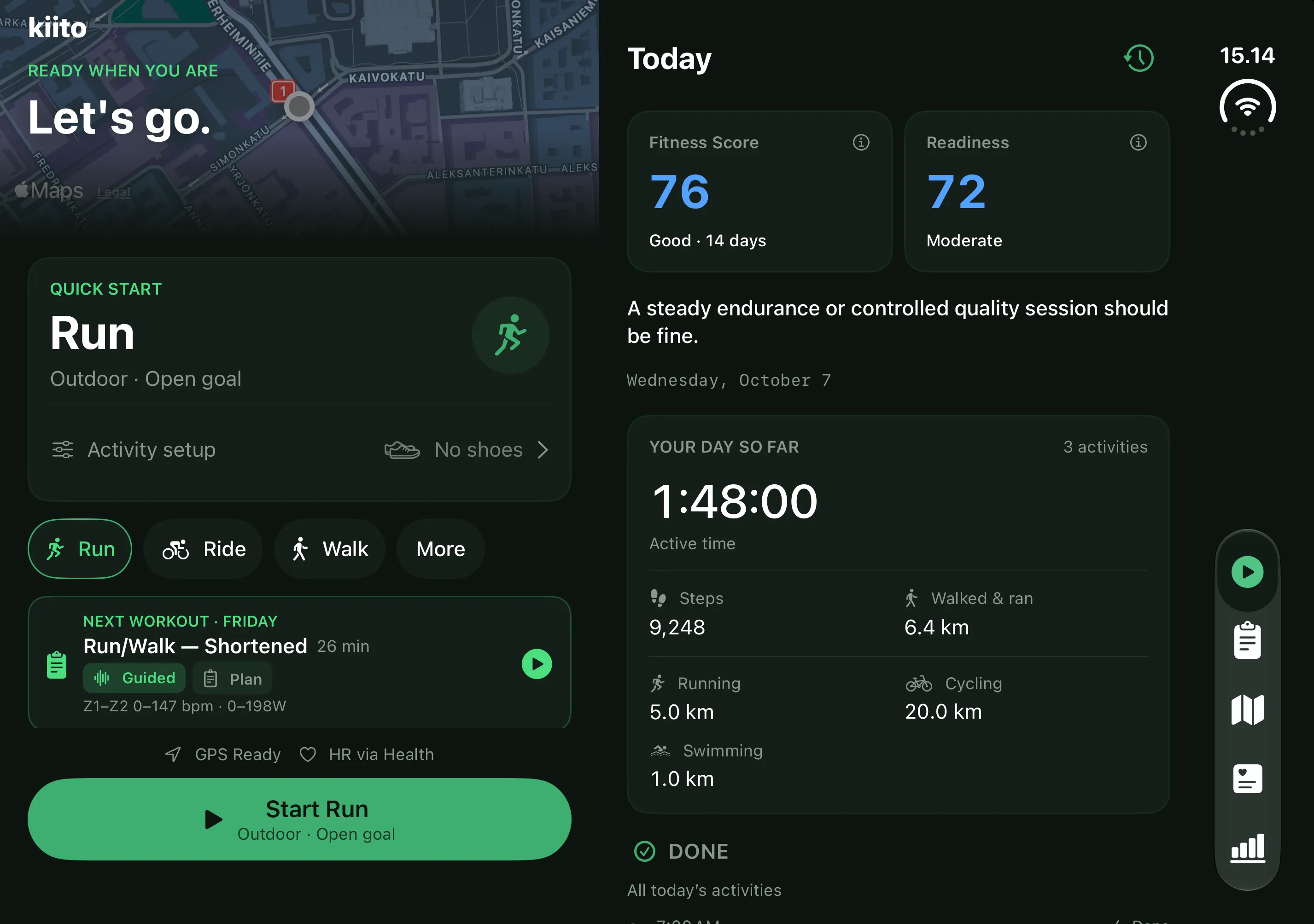This screenshot has height=924, width=1314.
Task: Tap the Next Workout Friday heading
Action: 180,622
